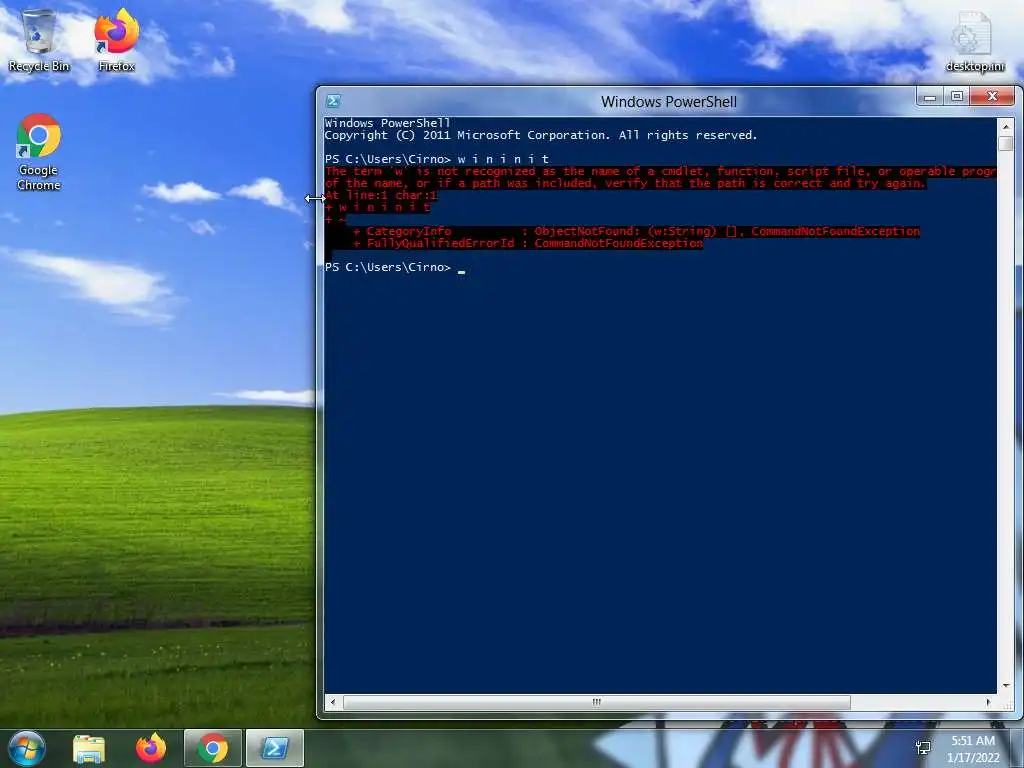Open the clock showing 5:51 AM

[x=973, y=749]
